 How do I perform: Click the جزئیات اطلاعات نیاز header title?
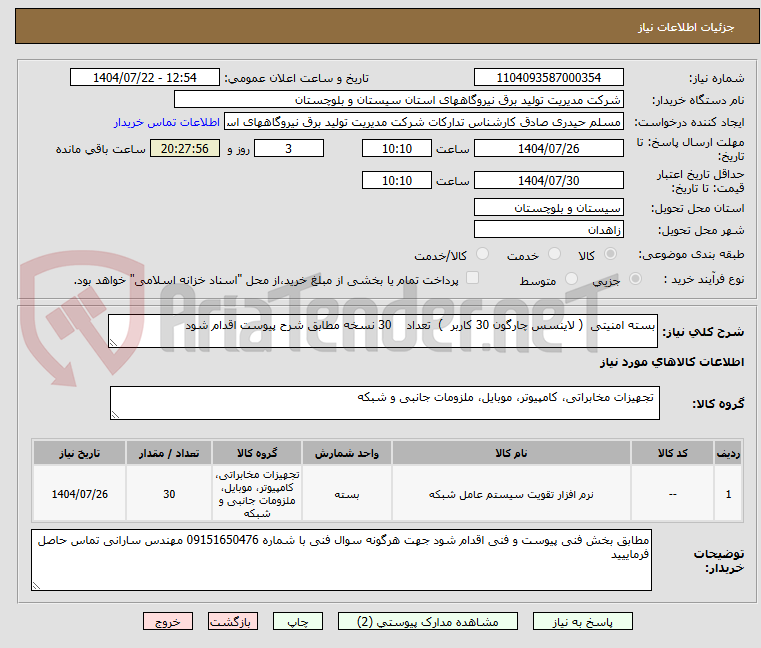(x=686, y=27)
